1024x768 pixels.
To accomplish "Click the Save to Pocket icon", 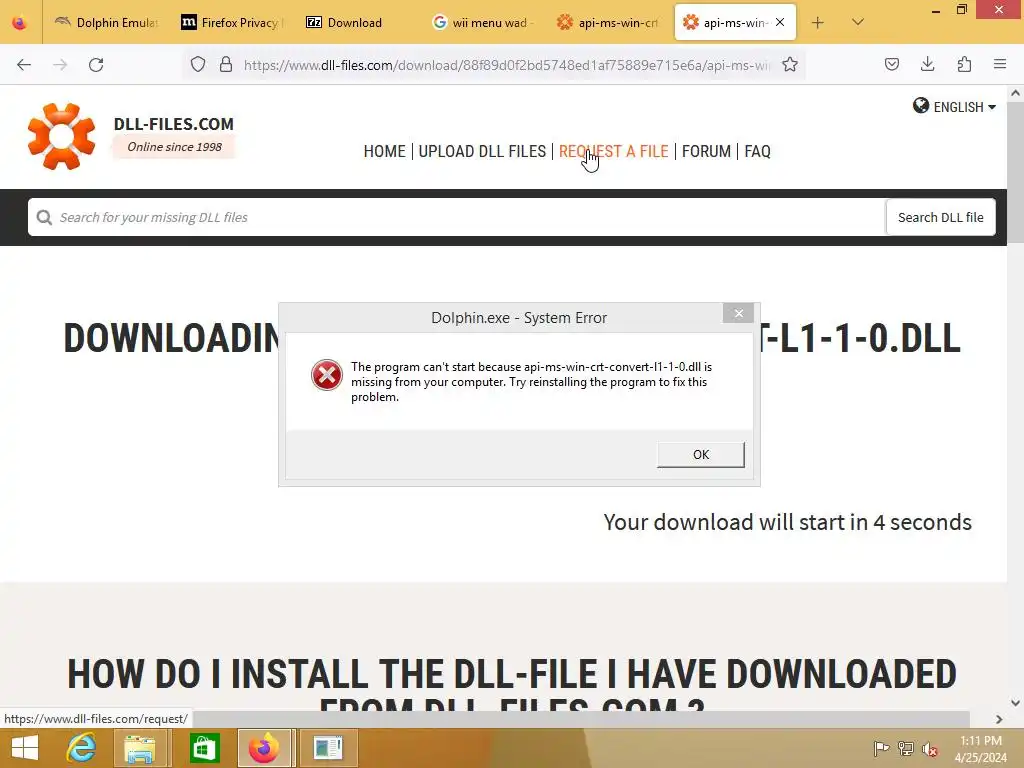I will pos(891,64).
